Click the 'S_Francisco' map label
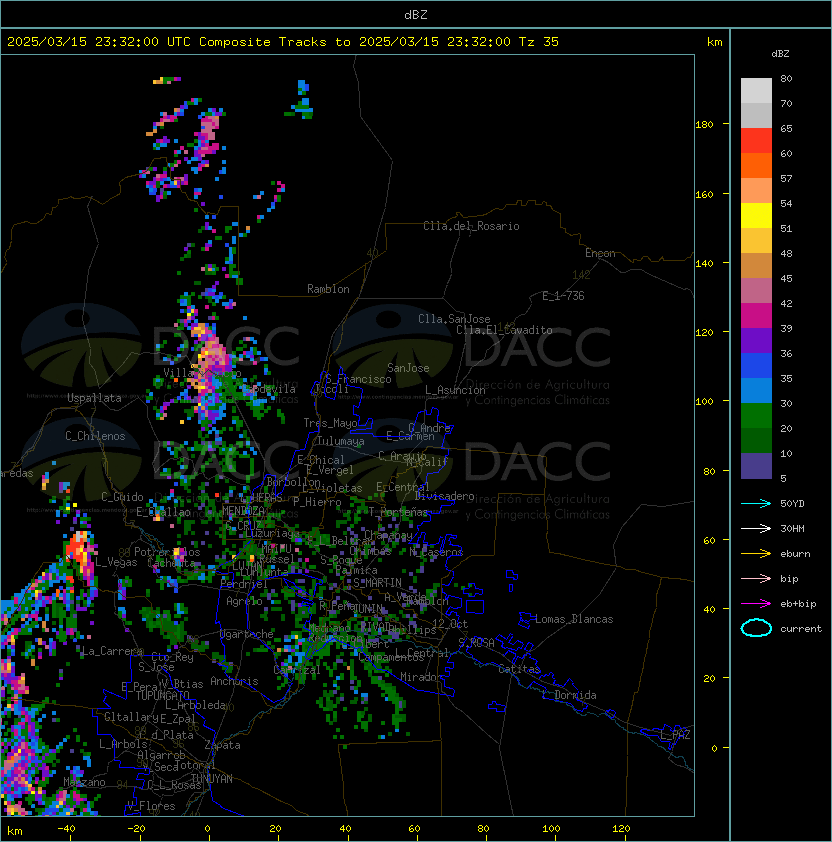This screenshot has height=842, width=832. click(x=358, y=379)
